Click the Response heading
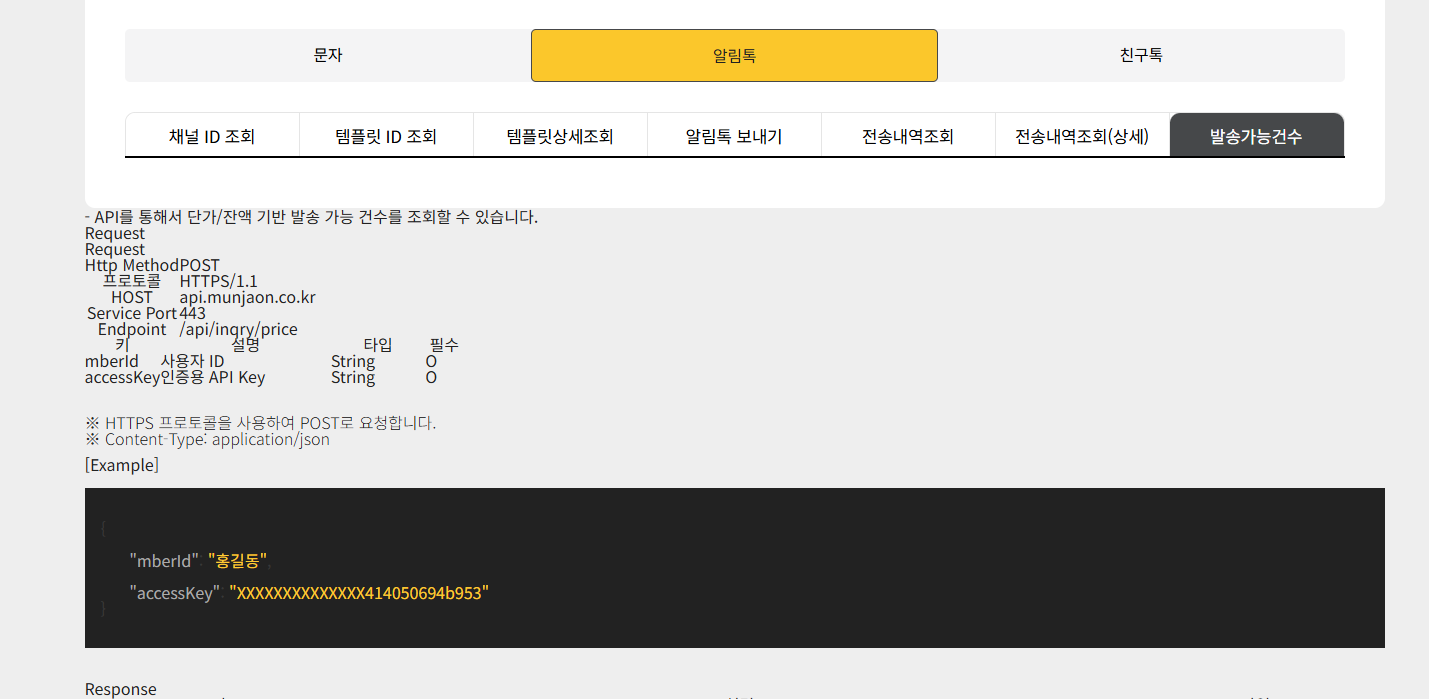The image size is (1429, 699). [x=121, y=689]
